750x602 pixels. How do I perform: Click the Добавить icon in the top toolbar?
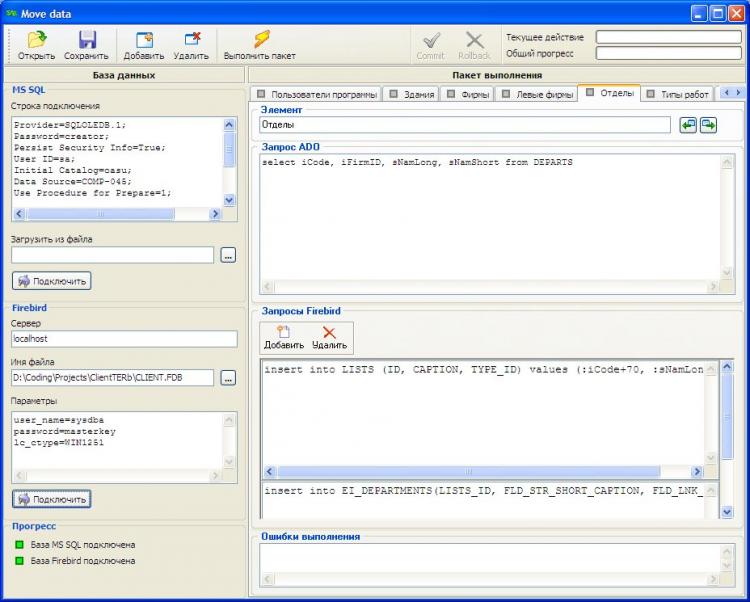144,40
